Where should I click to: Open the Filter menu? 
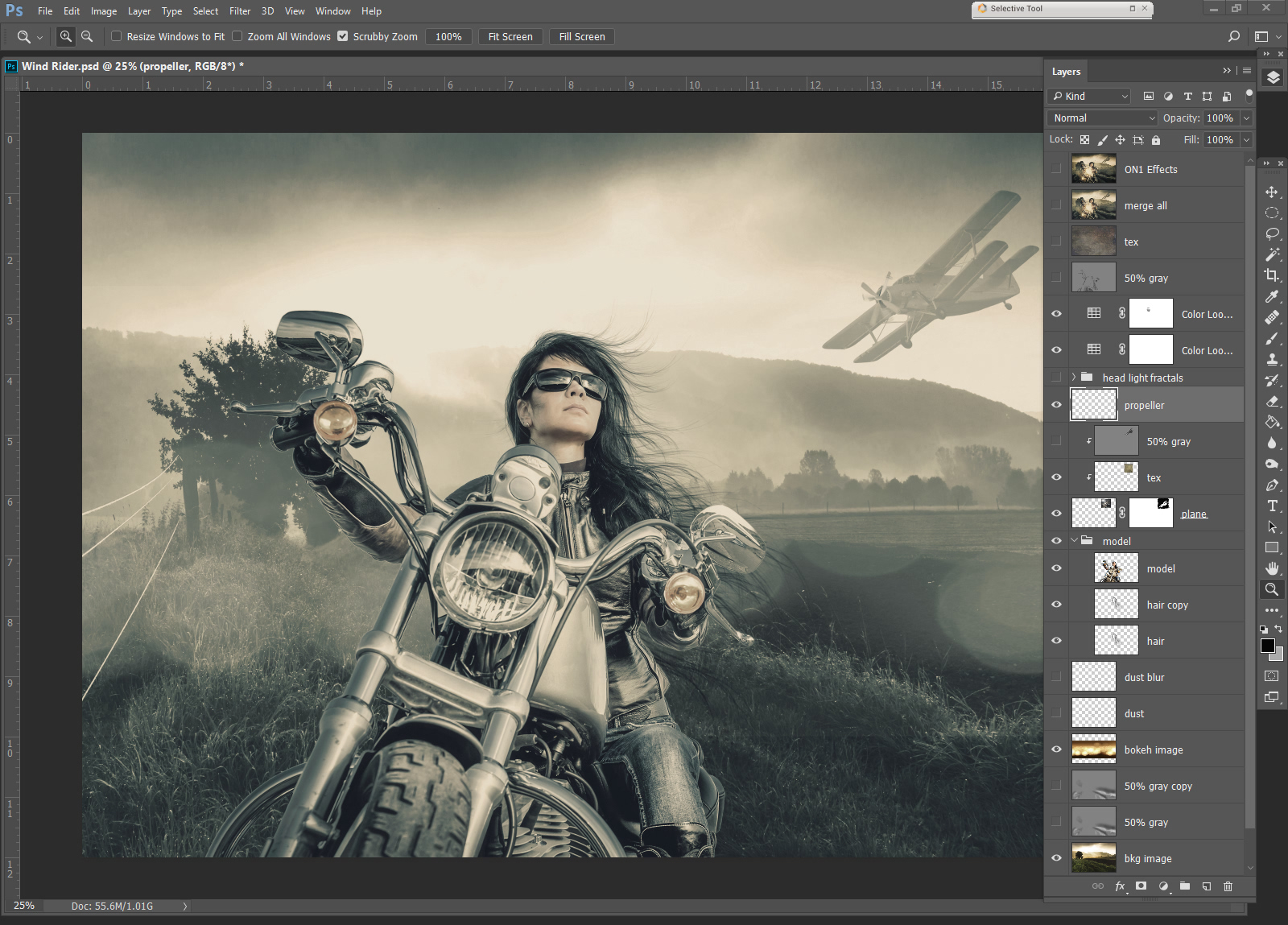pos(239,11)
